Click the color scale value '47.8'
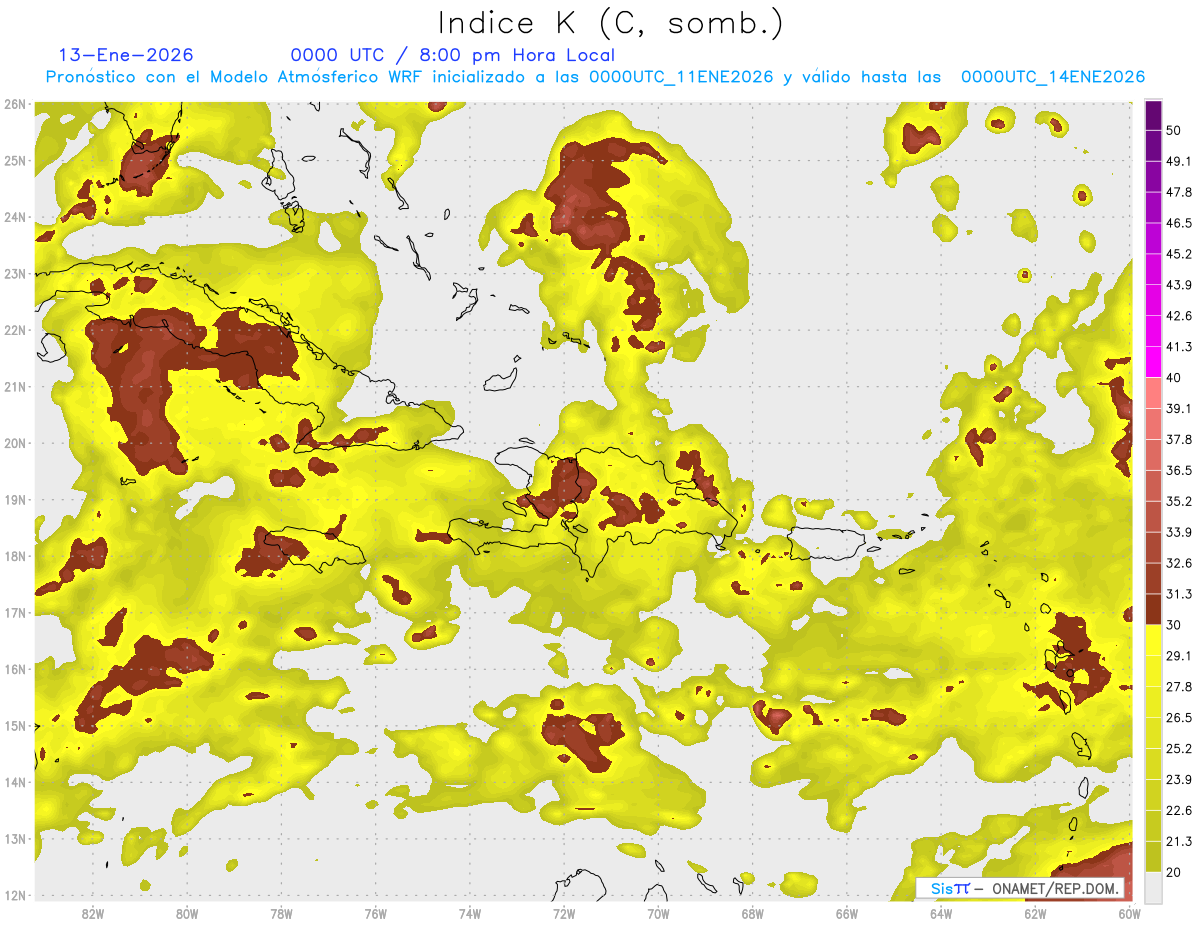 pos(1179,192)
